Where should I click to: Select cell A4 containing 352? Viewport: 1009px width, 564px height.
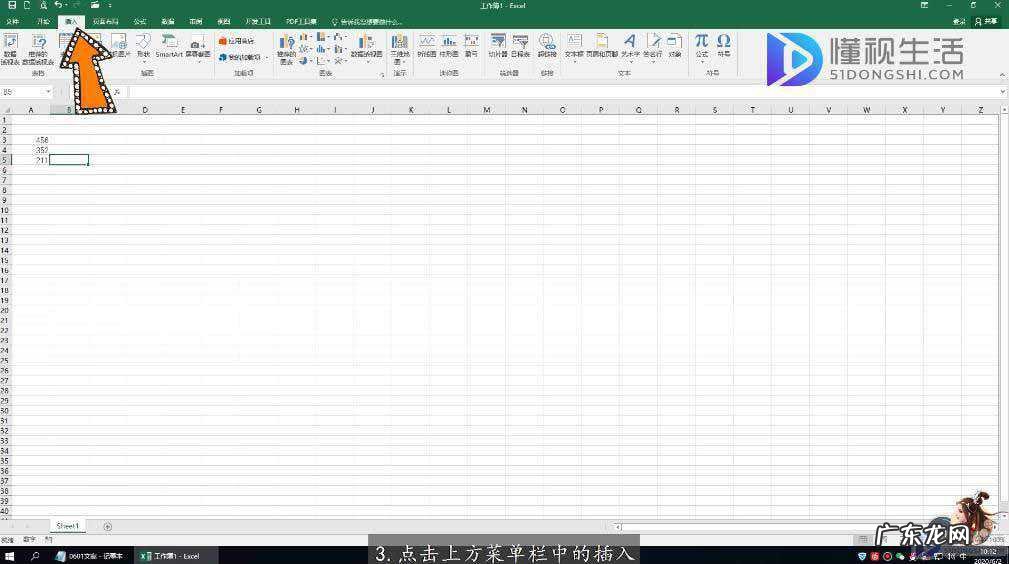[30, 150]
